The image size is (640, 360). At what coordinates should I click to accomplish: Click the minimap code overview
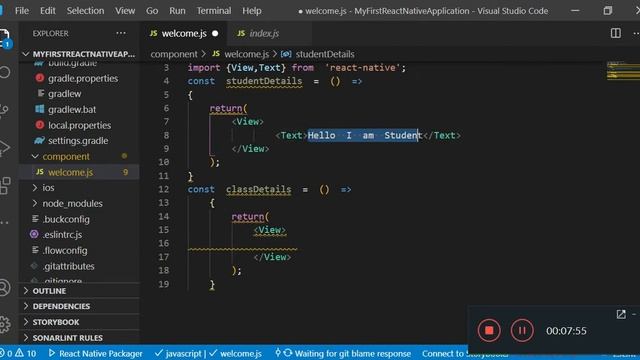point(623,70)
